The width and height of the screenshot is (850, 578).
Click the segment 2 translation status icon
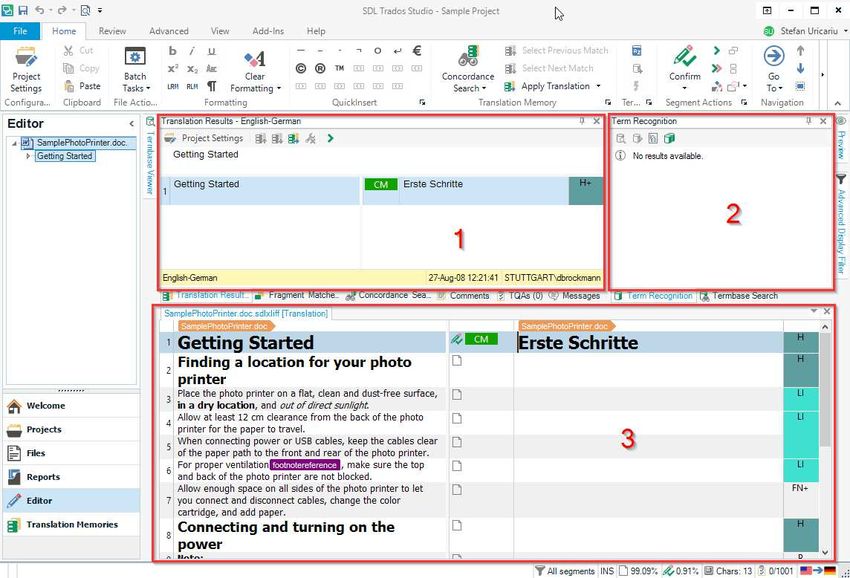click(x=457, y=361)
